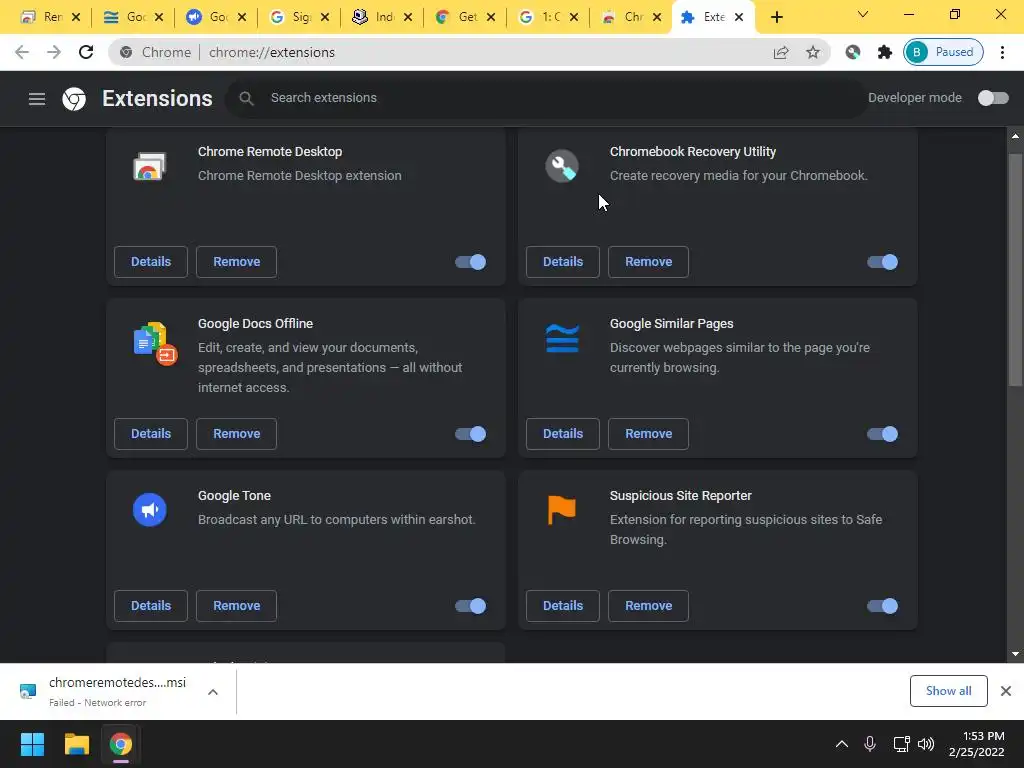Click the Google Similar Pages wave icon
Image resolution: width=1024 pixels, height=768 pixels.
[x=562, y=338]
